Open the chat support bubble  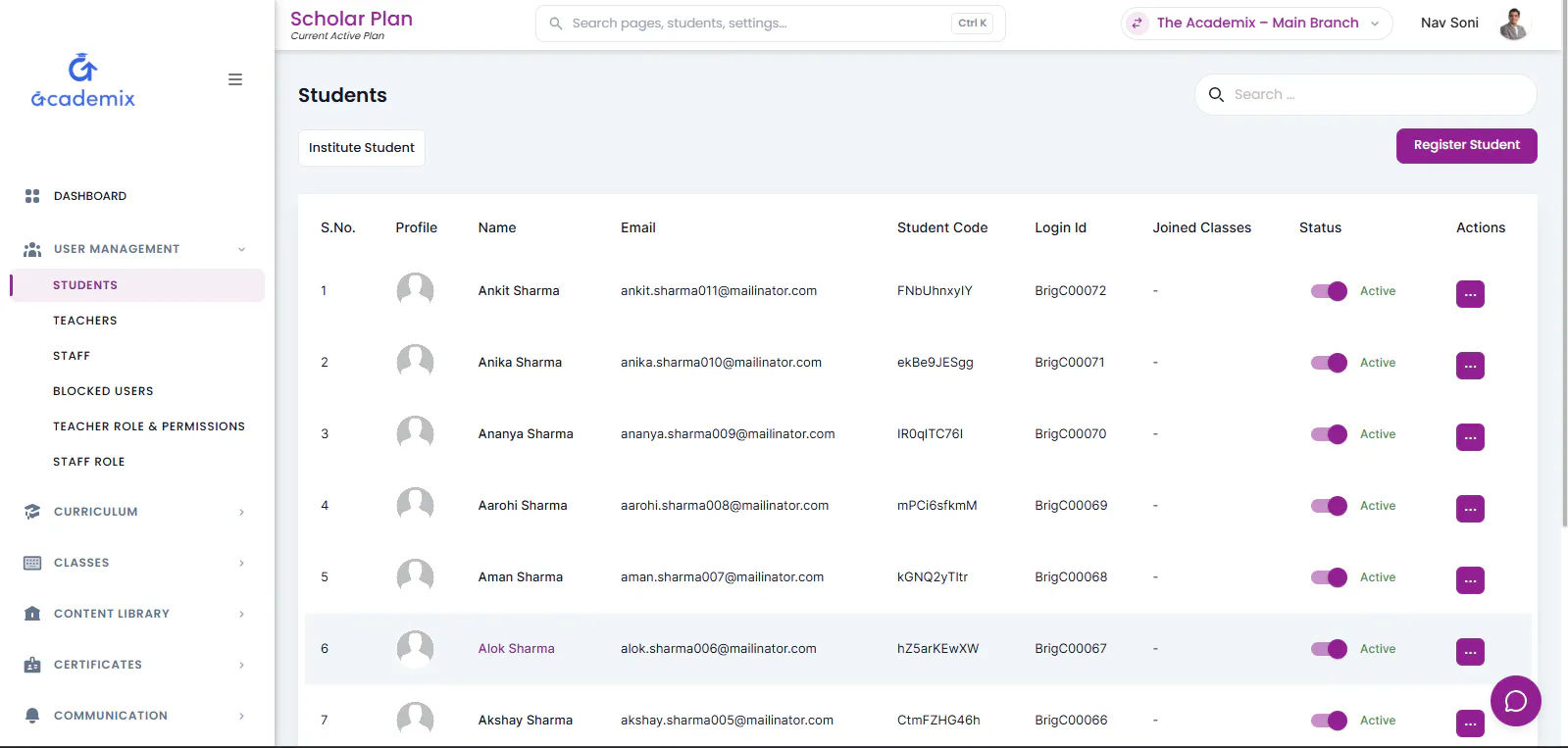(1516, 701)
